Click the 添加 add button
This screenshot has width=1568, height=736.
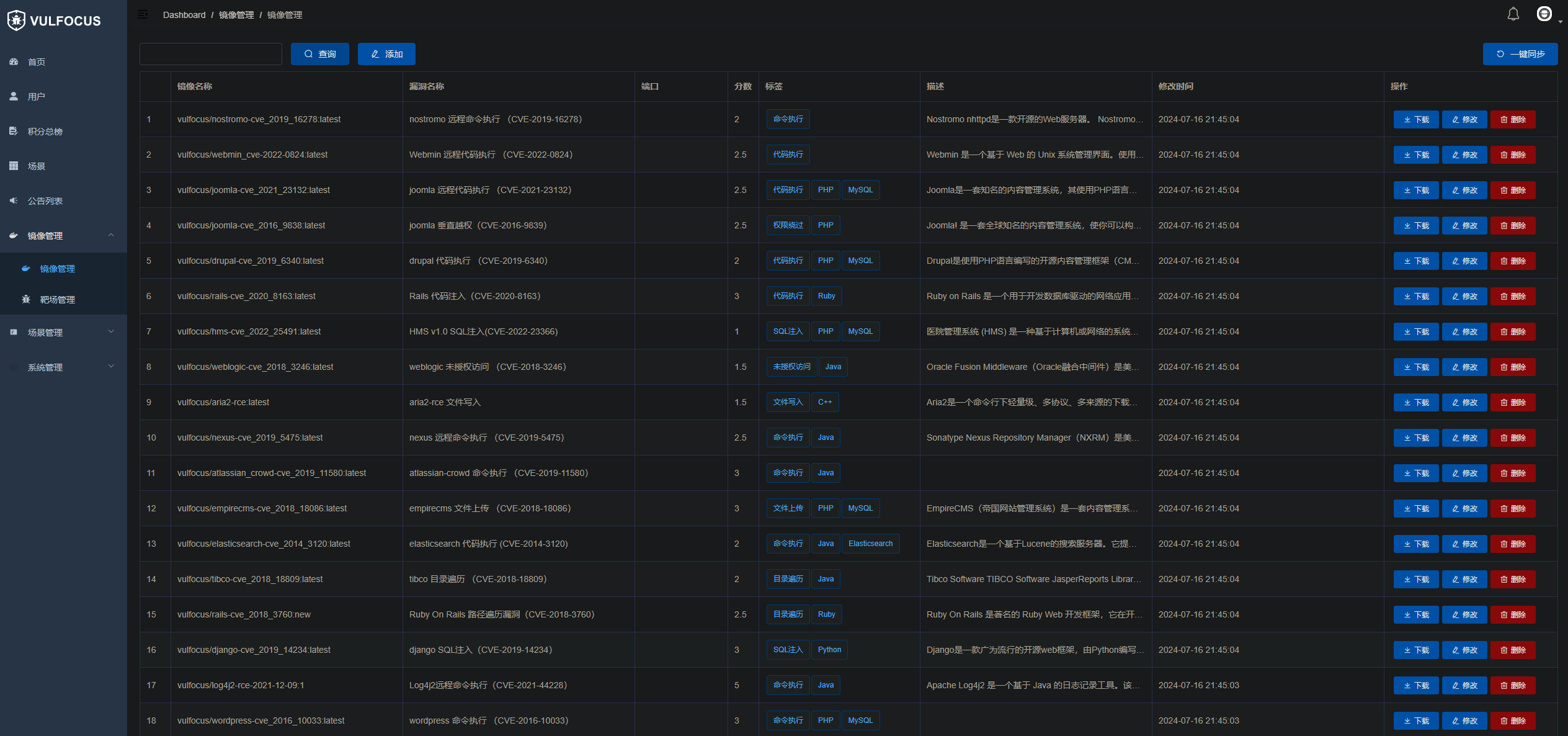click(x=386, y=54)
